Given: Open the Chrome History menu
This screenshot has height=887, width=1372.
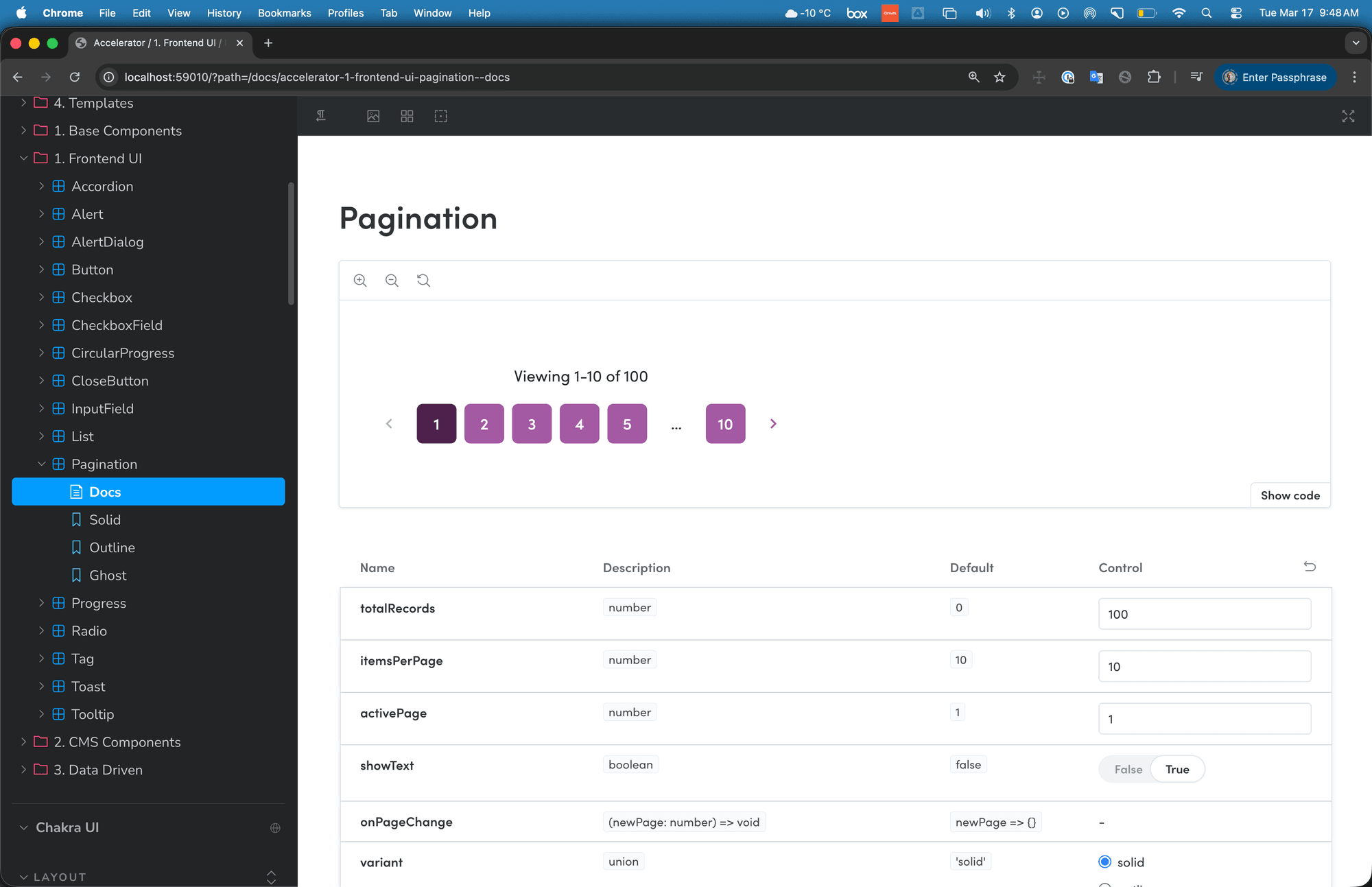Looking at the screenshot, I should [x=224, y=13].
